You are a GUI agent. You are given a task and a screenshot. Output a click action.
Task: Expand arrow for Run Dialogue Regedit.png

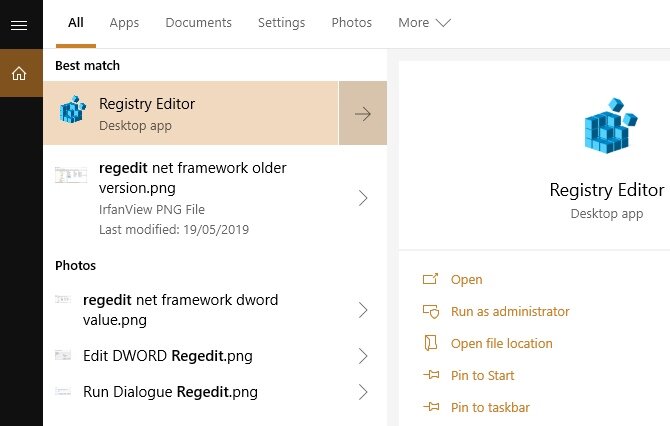tap(363, 392)
